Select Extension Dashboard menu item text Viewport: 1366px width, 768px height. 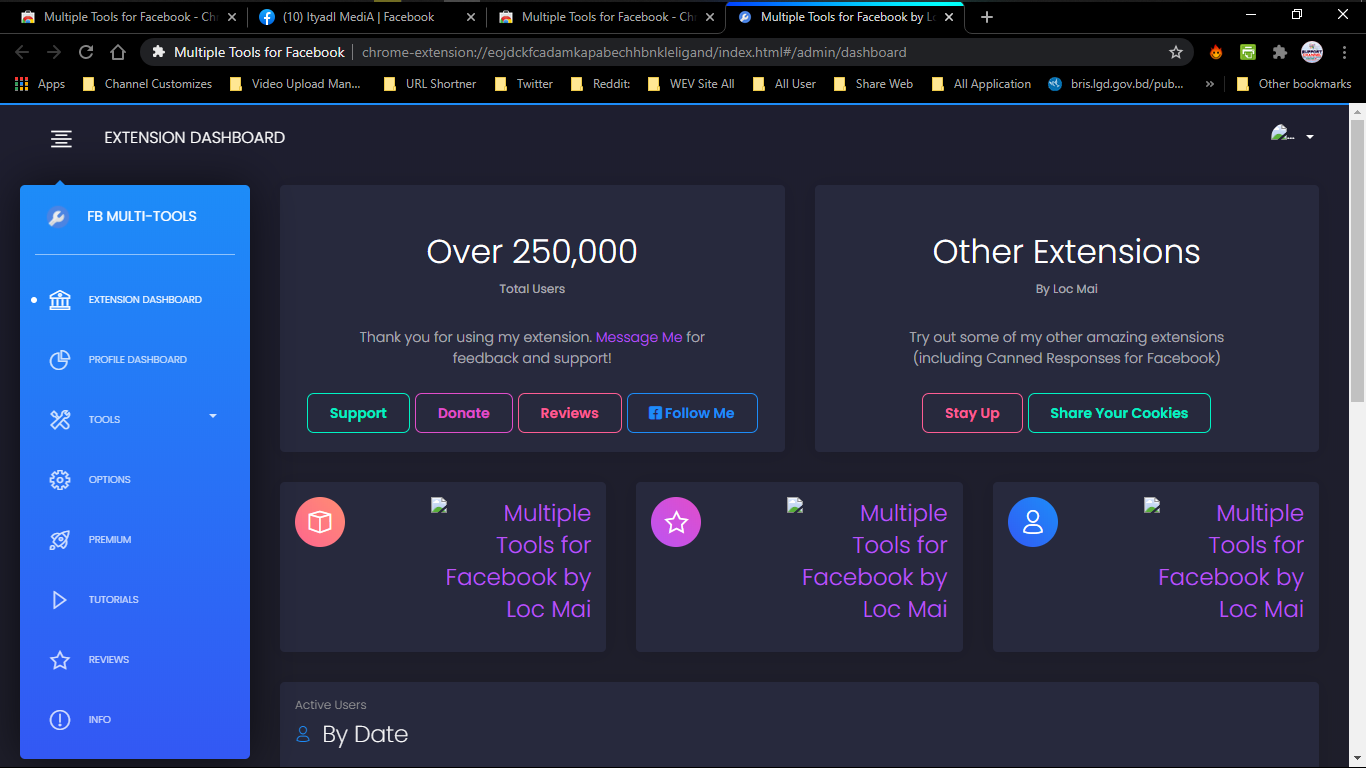145,300
